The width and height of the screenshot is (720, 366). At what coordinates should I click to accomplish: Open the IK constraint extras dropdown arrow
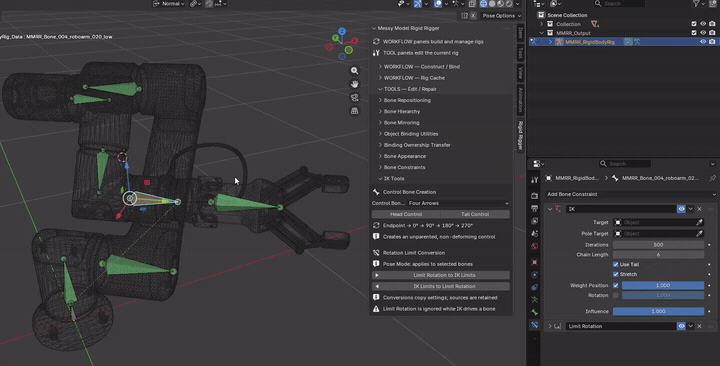pos(691,209)
